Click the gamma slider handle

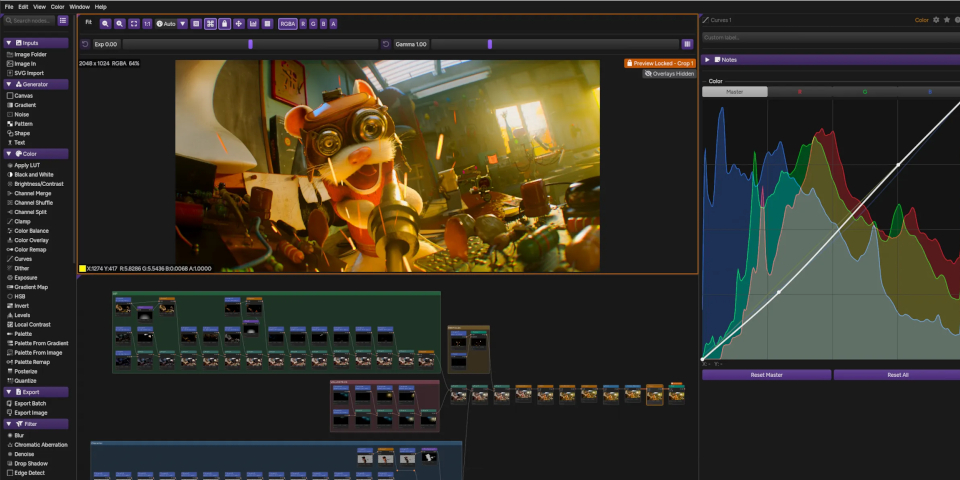(490, 44)
